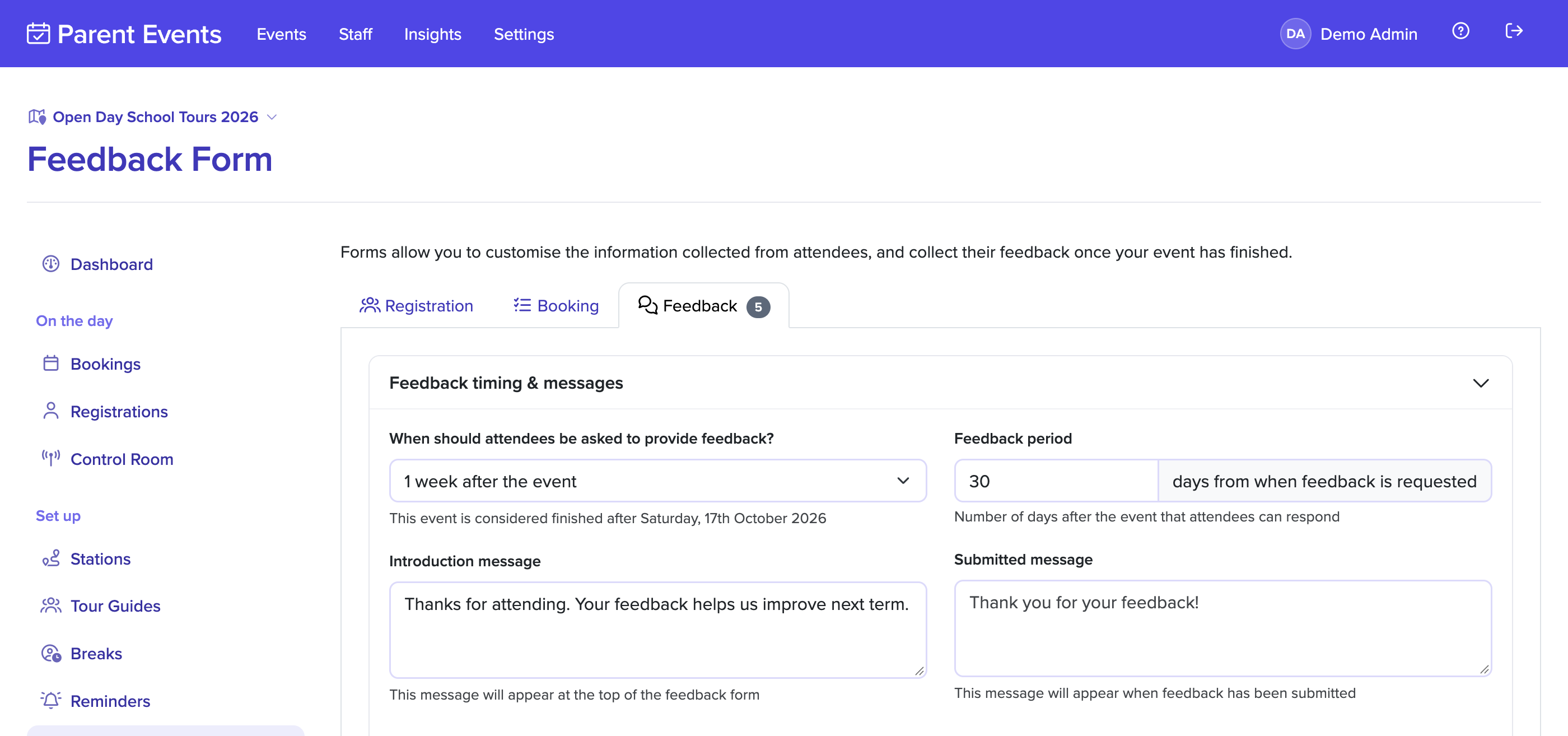Click the Dashboard gauge icon
This screenshot has height=736, width=1568.
coord(50,264)
